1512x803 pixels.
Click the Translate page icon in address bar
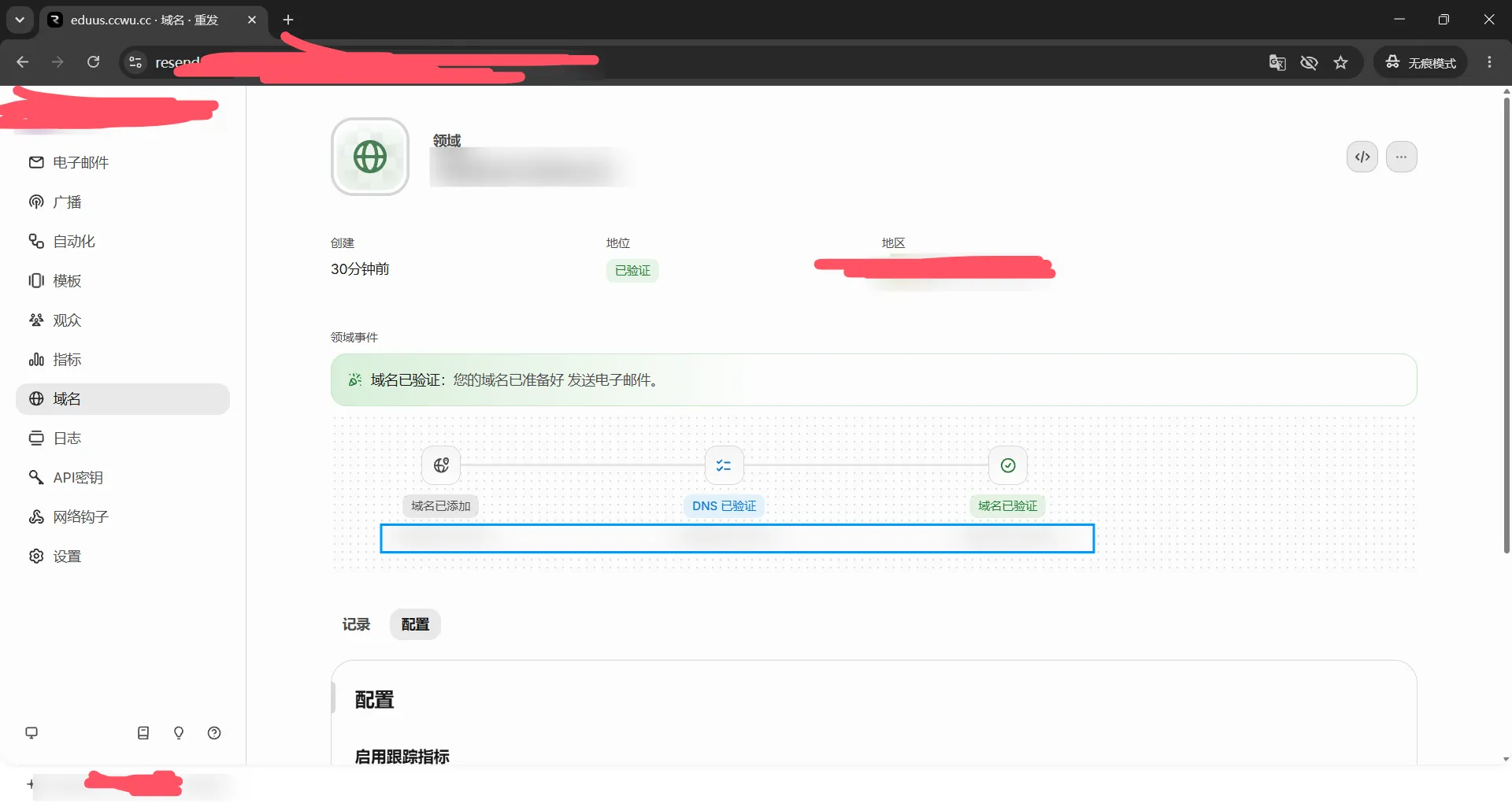click(1277, 62)
